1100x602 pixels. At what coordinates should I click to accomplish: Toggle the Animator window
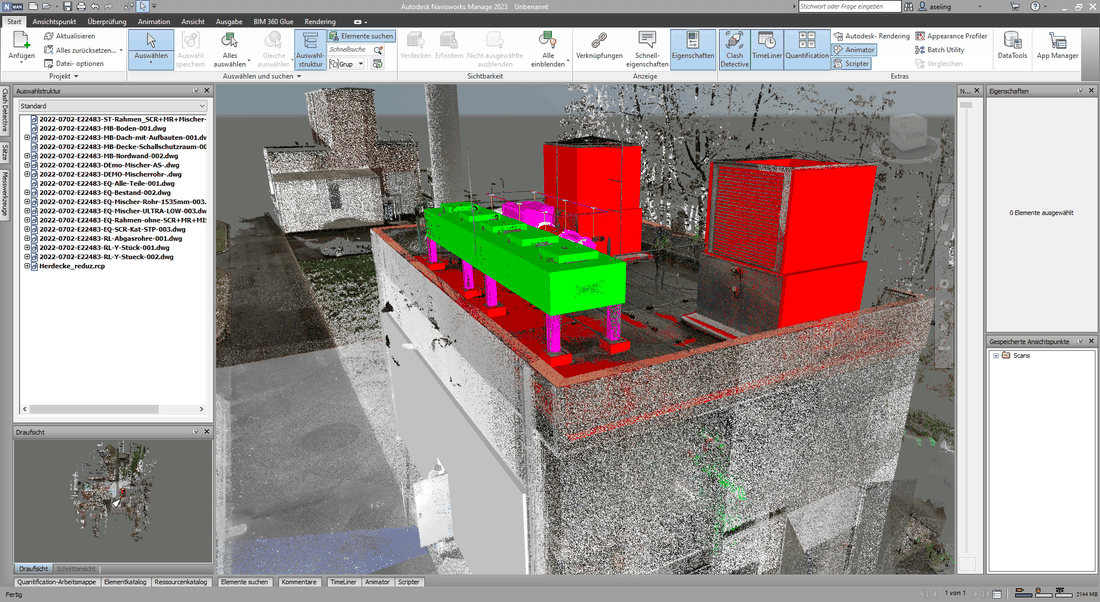pyautogui.click(x=854, y=50)
